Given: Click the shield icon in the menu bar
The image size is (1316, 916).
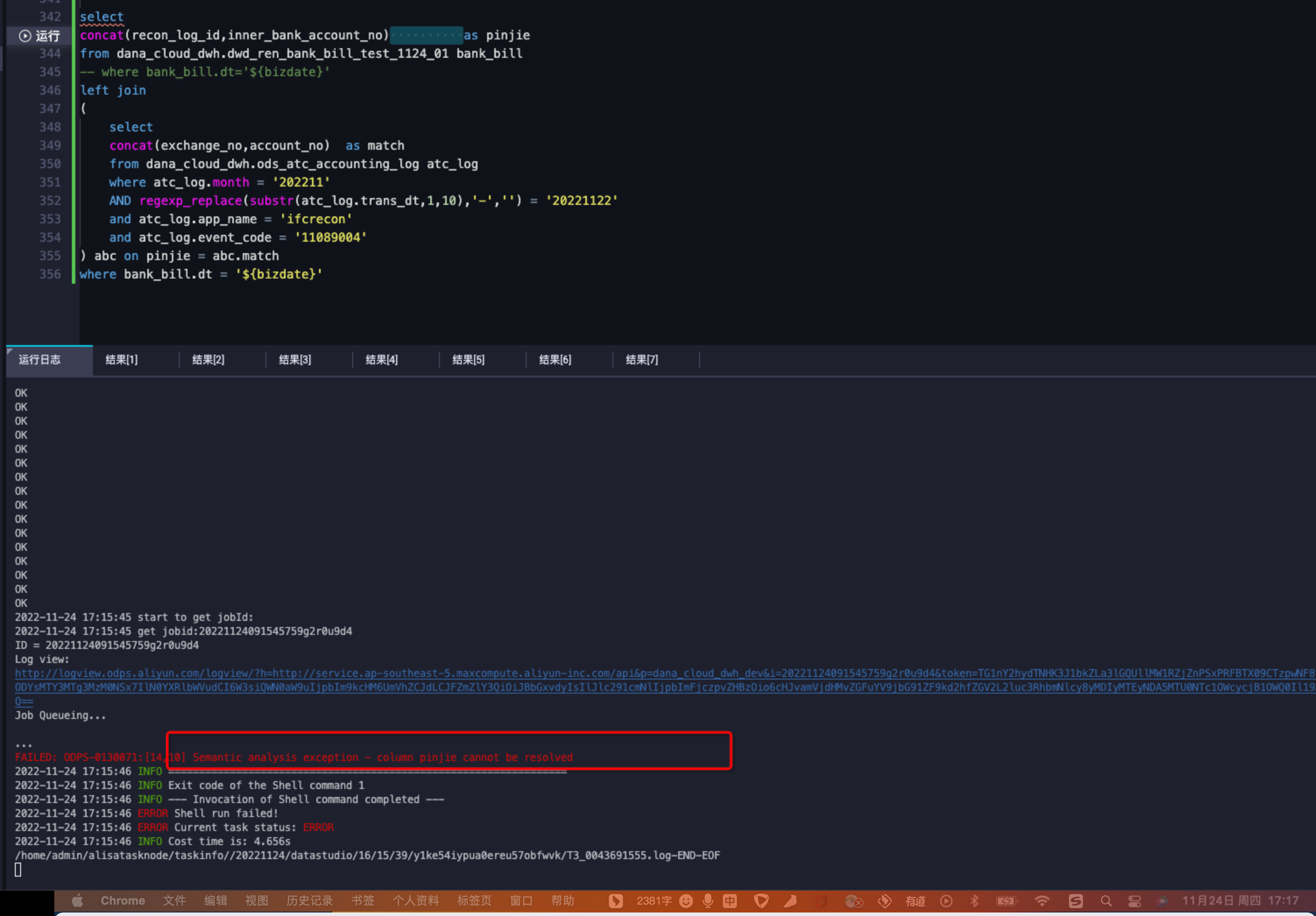Looking at the screenshot, I should pos(761,901).
